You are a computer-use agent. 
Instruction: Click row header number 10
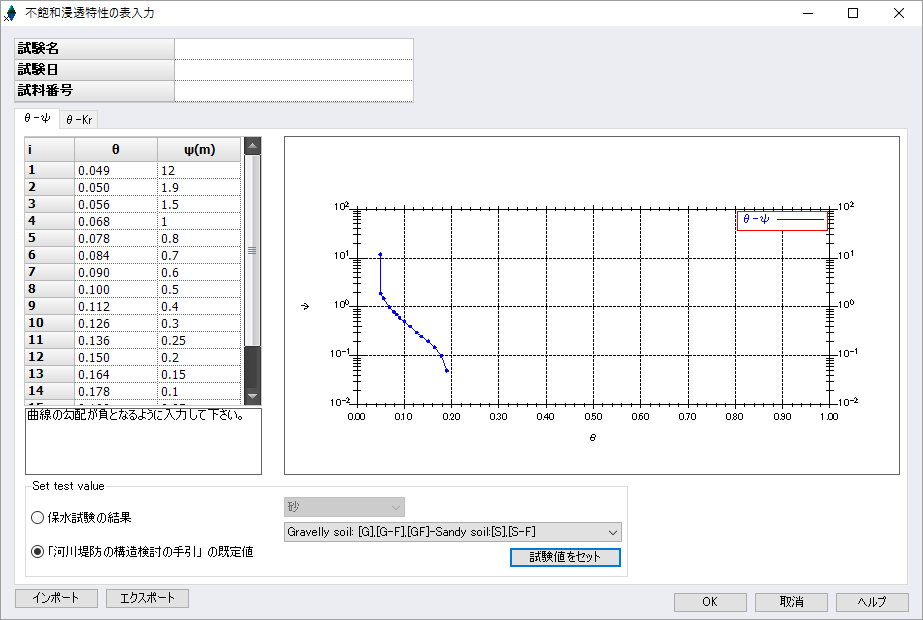(x=49, y=323)
